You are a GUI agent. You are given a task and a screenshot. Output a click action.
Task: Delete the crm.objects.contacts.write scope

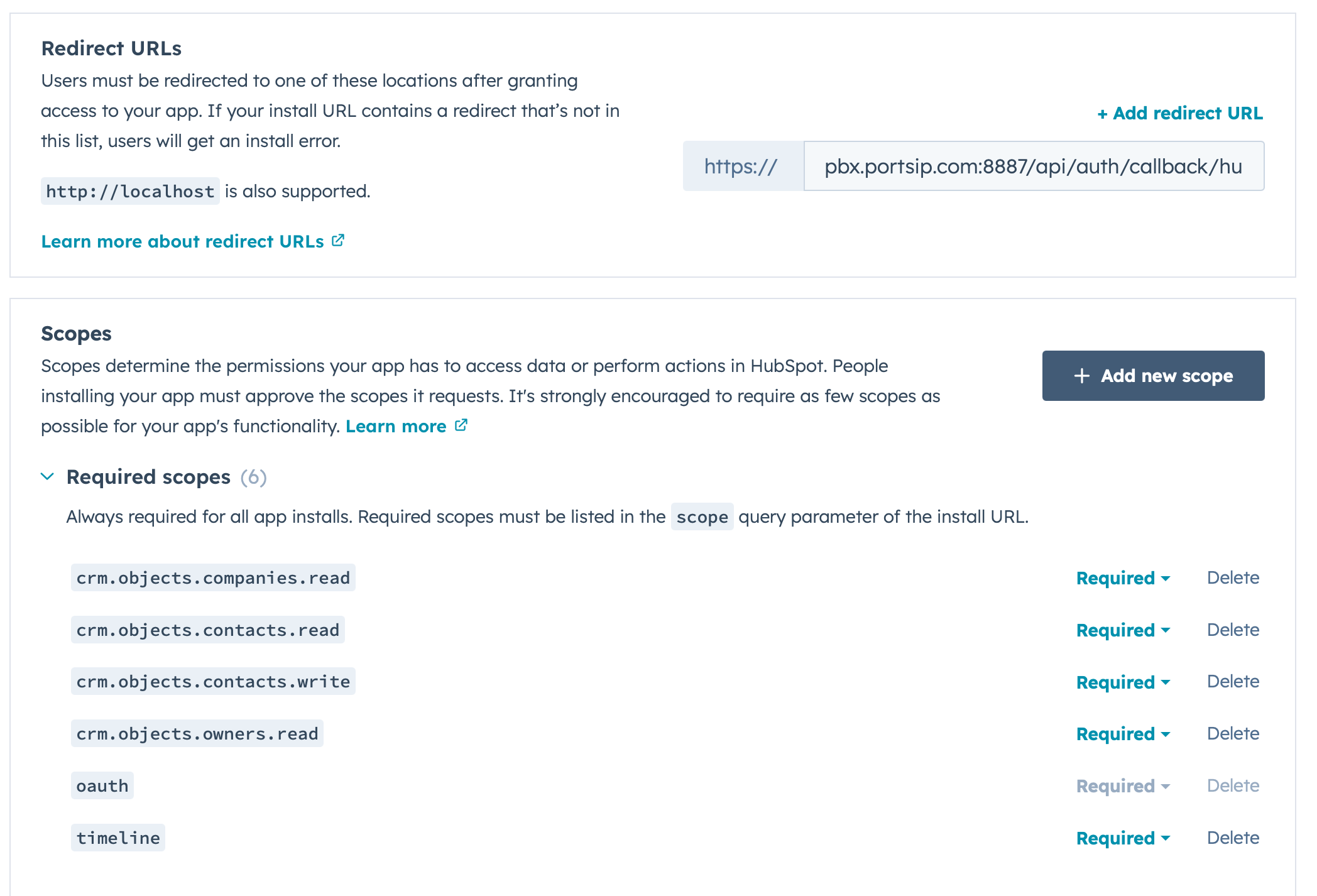pos(1233,682)
